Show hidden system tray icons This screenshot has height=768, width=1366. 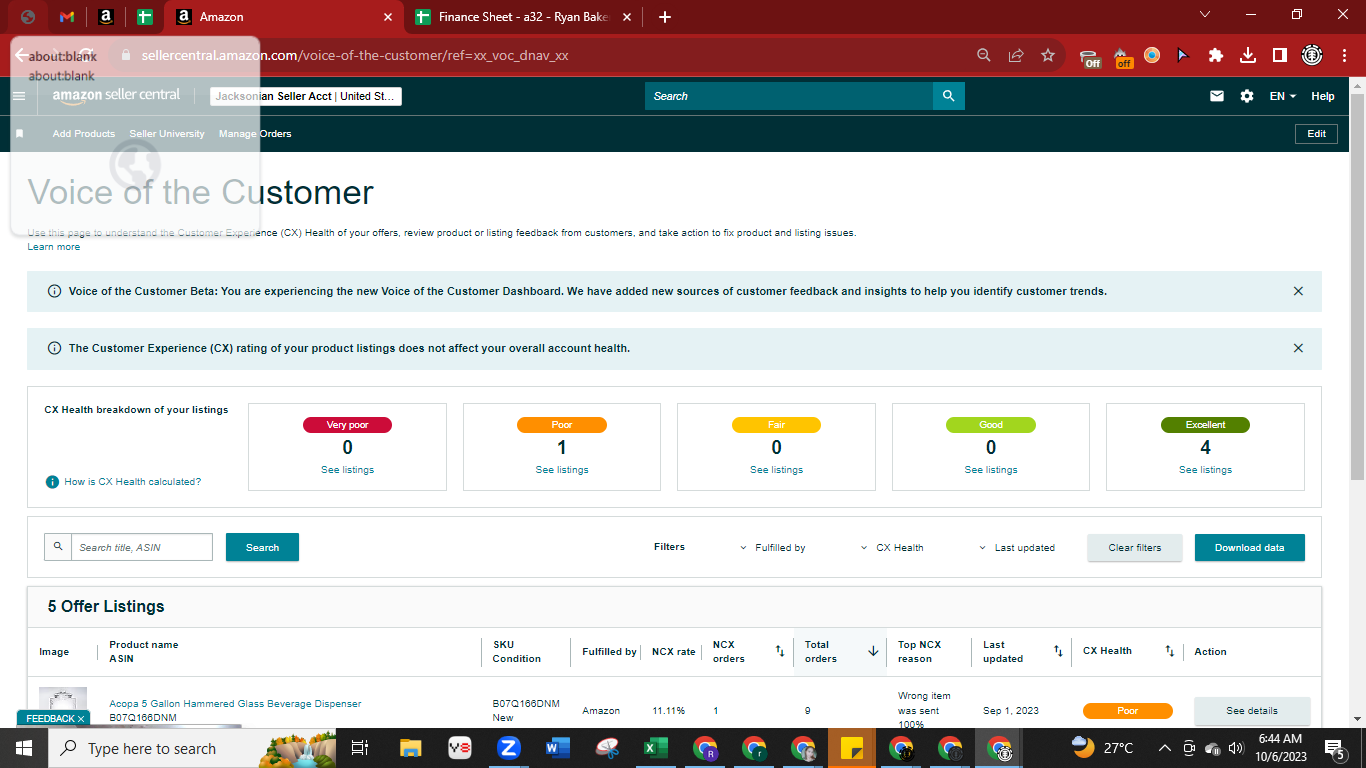(x=1164, y=748)
